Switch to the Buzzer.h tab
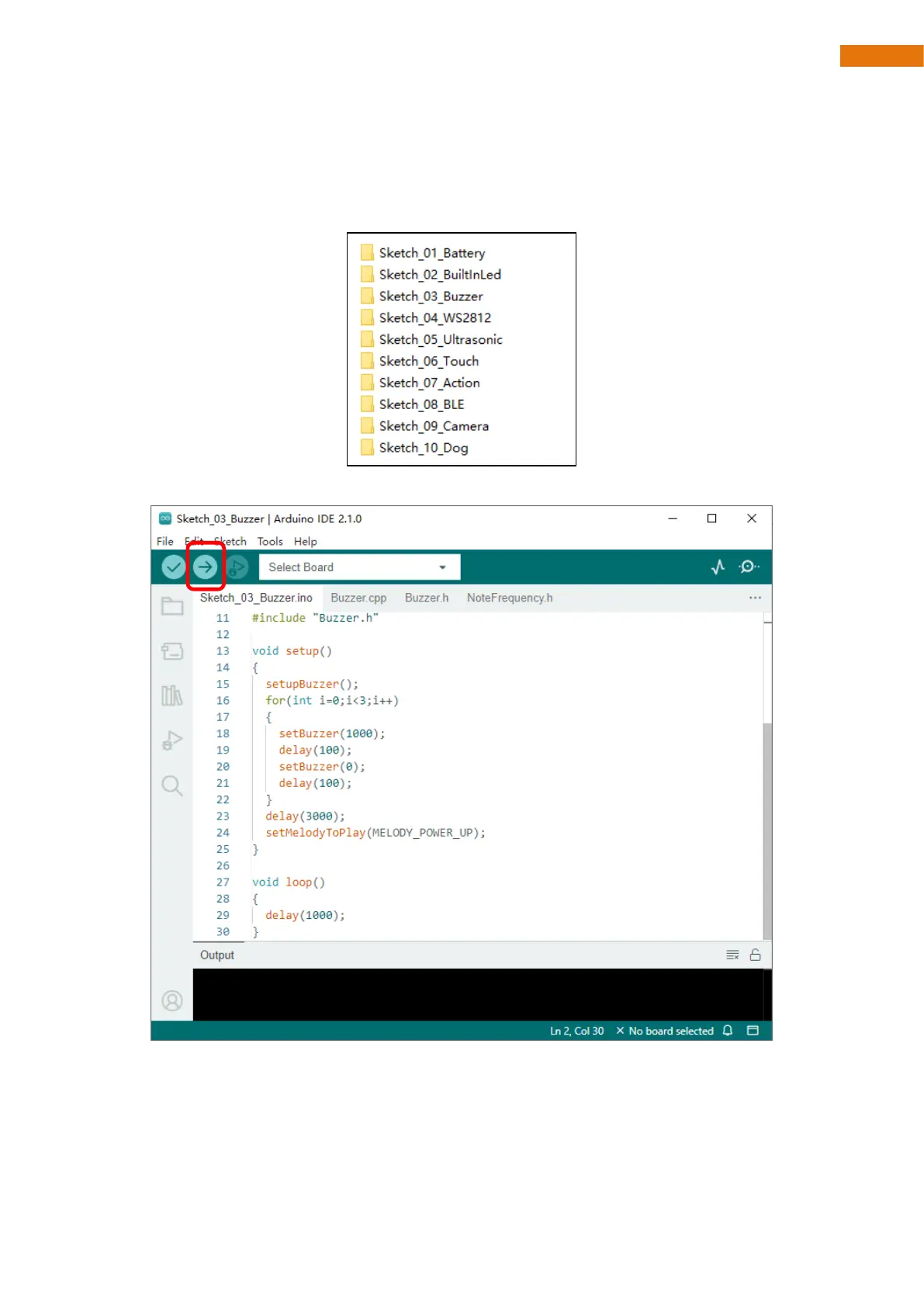This screenshot has width=924, height=1307. point(427,598)
